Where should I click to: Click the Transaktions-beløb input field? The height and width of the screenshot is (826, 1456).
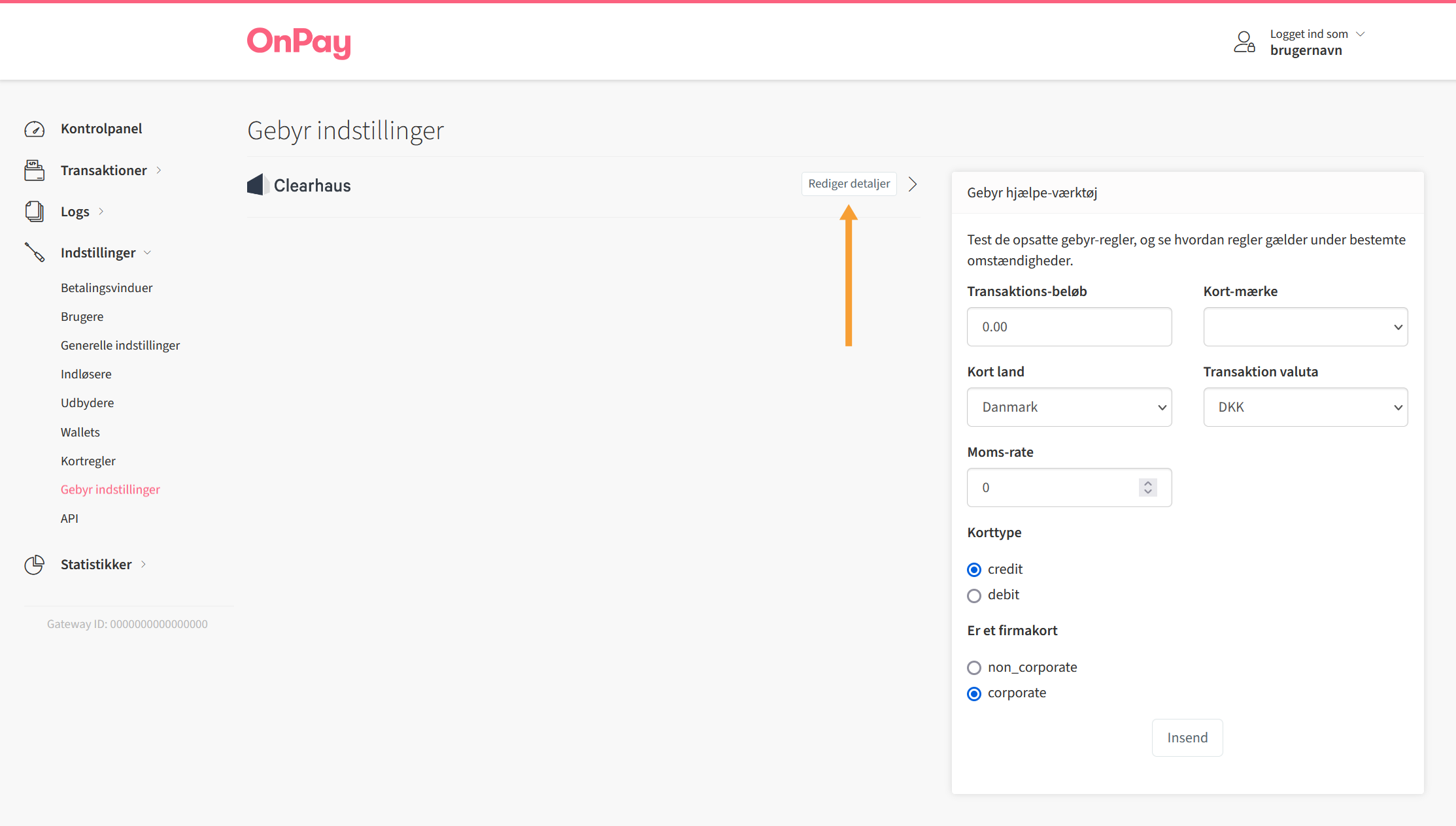click(x=1069, y=326)
